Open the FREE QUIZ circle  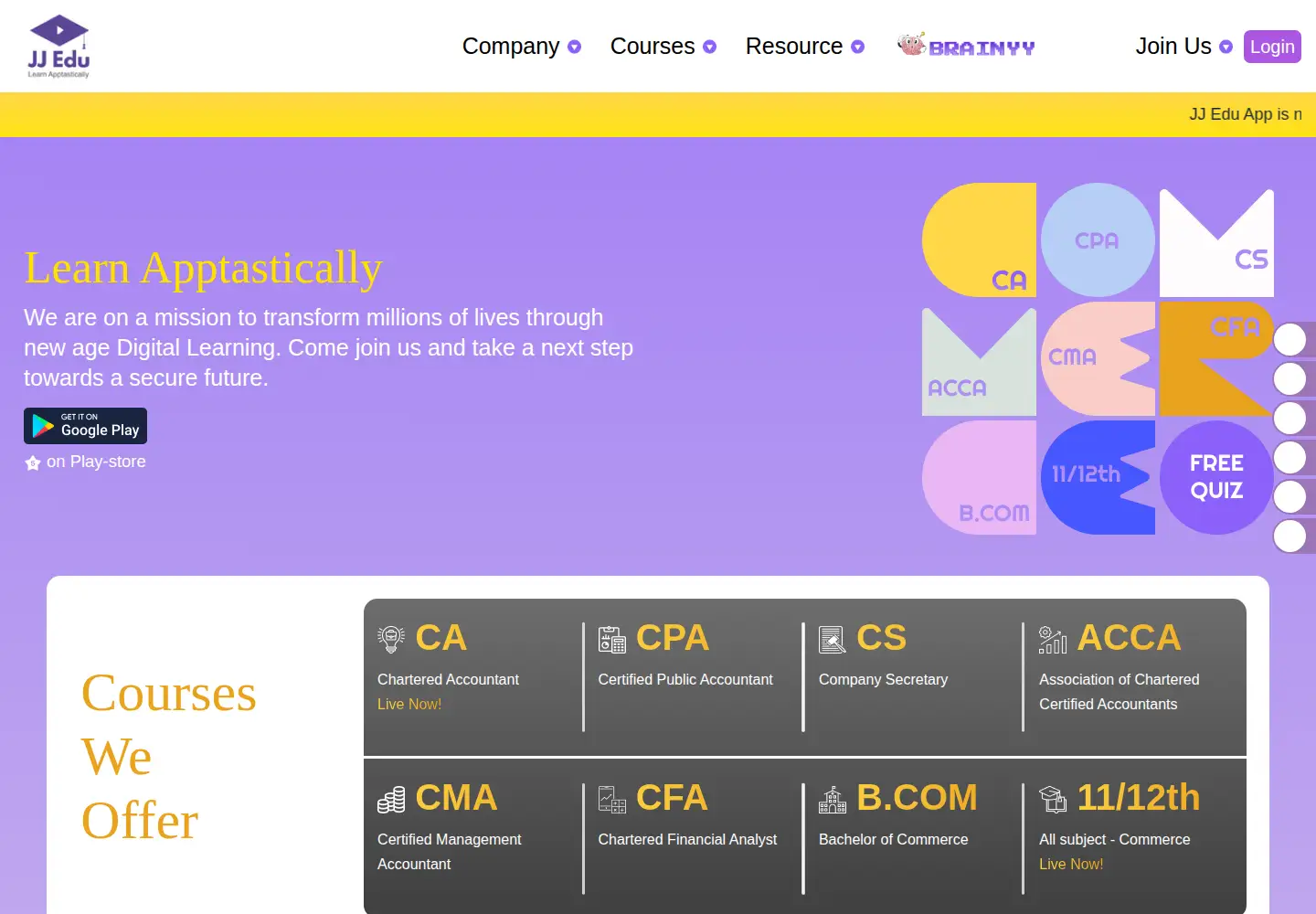1216,477
